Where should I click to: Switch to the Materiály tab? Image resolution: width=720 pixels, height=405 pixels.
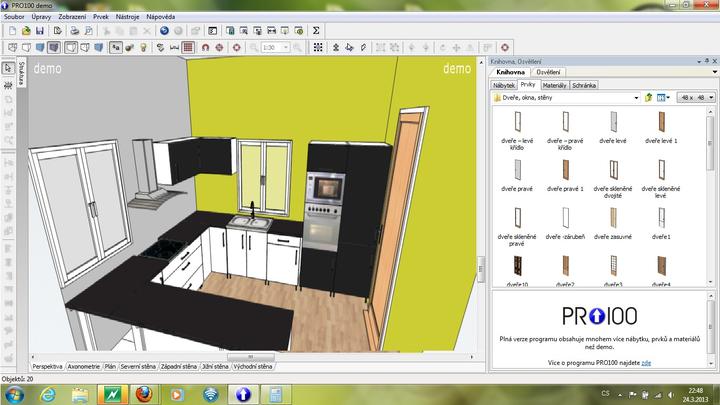coord(555,85)
